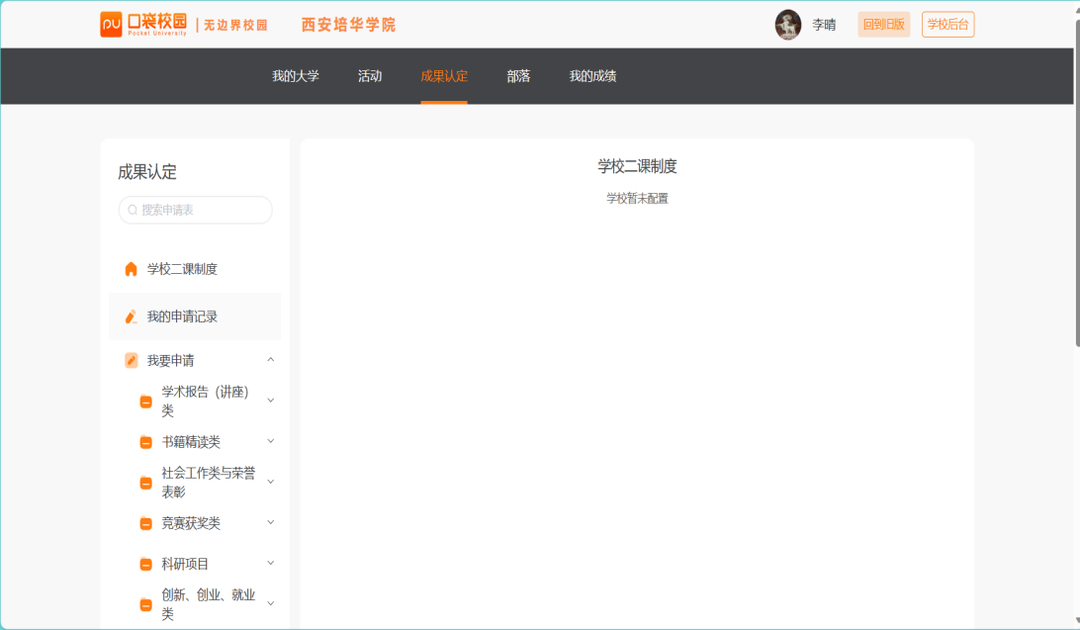Expand the 学术报告 (讲座) 类 chevron
This screenshot has width=1080, height=630.
coord(270,401)
